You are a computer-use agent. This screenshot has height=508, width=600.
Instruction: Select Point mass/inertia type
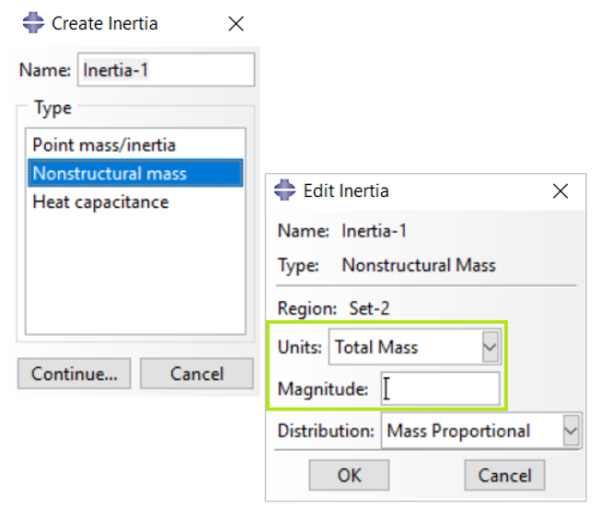pyautogui.click(x=135, y=145)
